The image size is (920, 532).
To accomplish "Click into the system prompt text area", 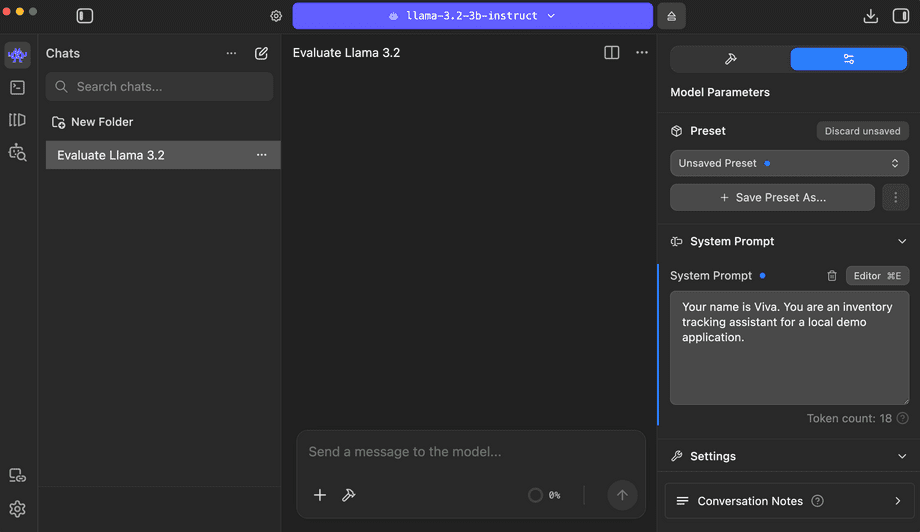I will (x=789, y=348).
